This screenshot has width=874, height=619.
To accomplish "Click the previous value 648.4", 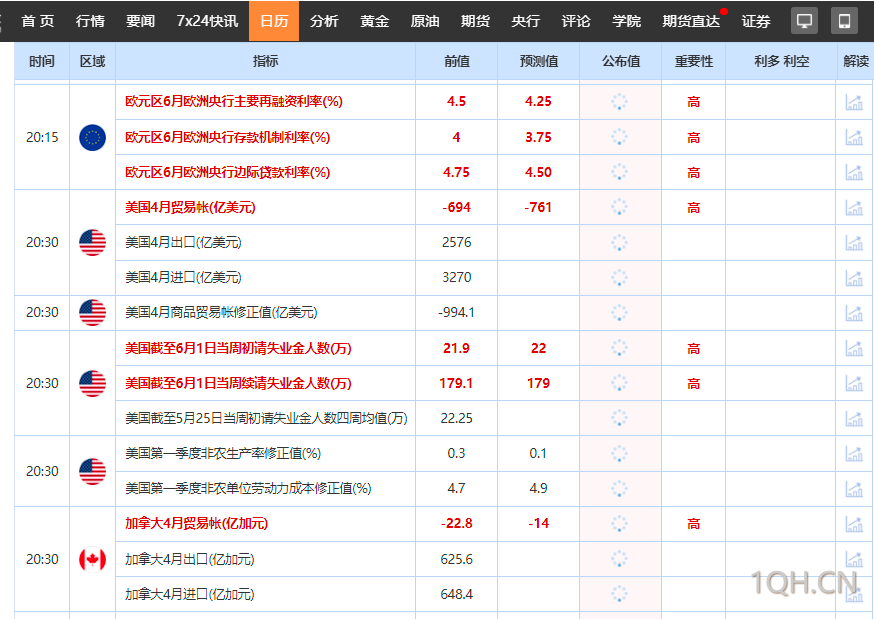I will 457,594.
